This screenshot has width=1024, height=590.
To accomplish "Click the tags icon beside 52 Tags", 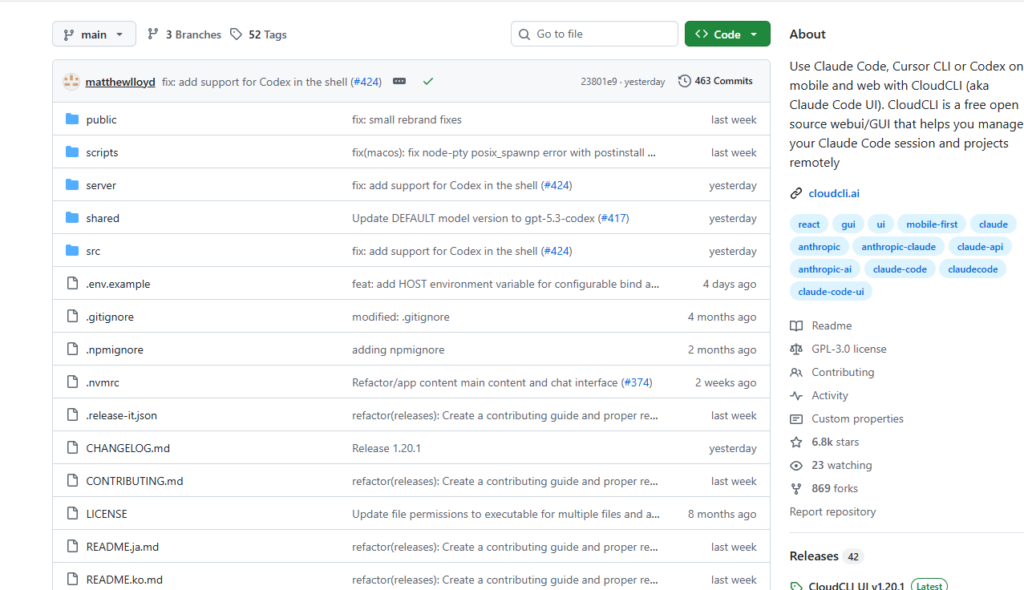I will tap(236, 34).
